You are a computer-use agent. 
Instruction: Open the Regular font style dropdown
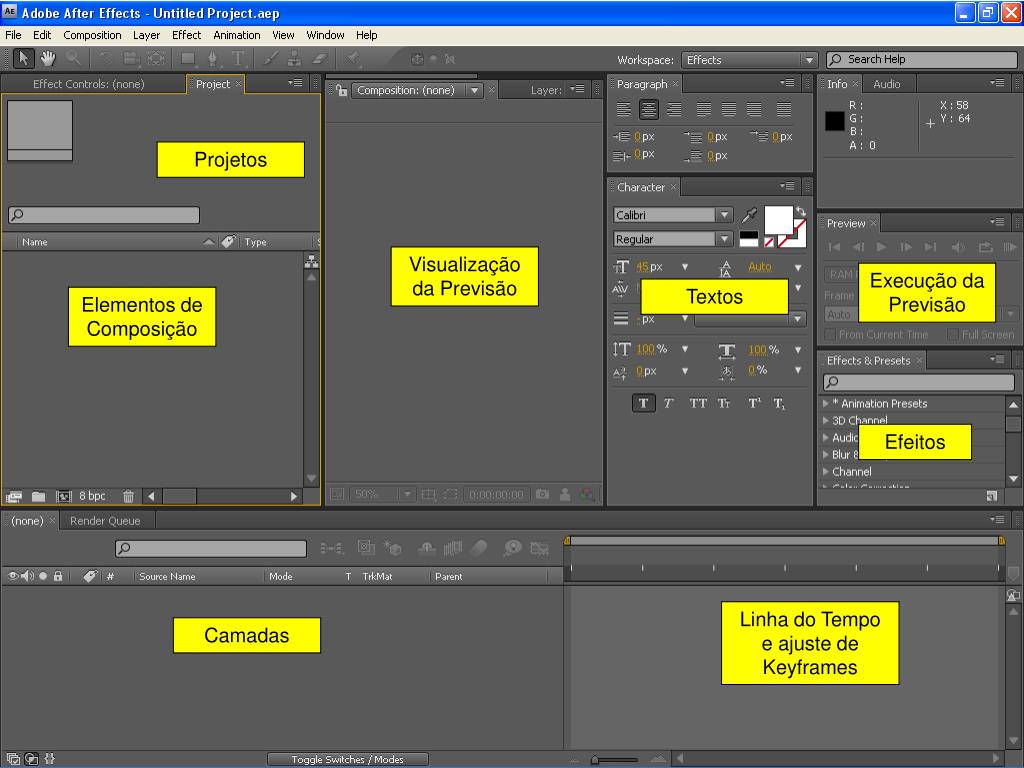(x=673, y=239)
